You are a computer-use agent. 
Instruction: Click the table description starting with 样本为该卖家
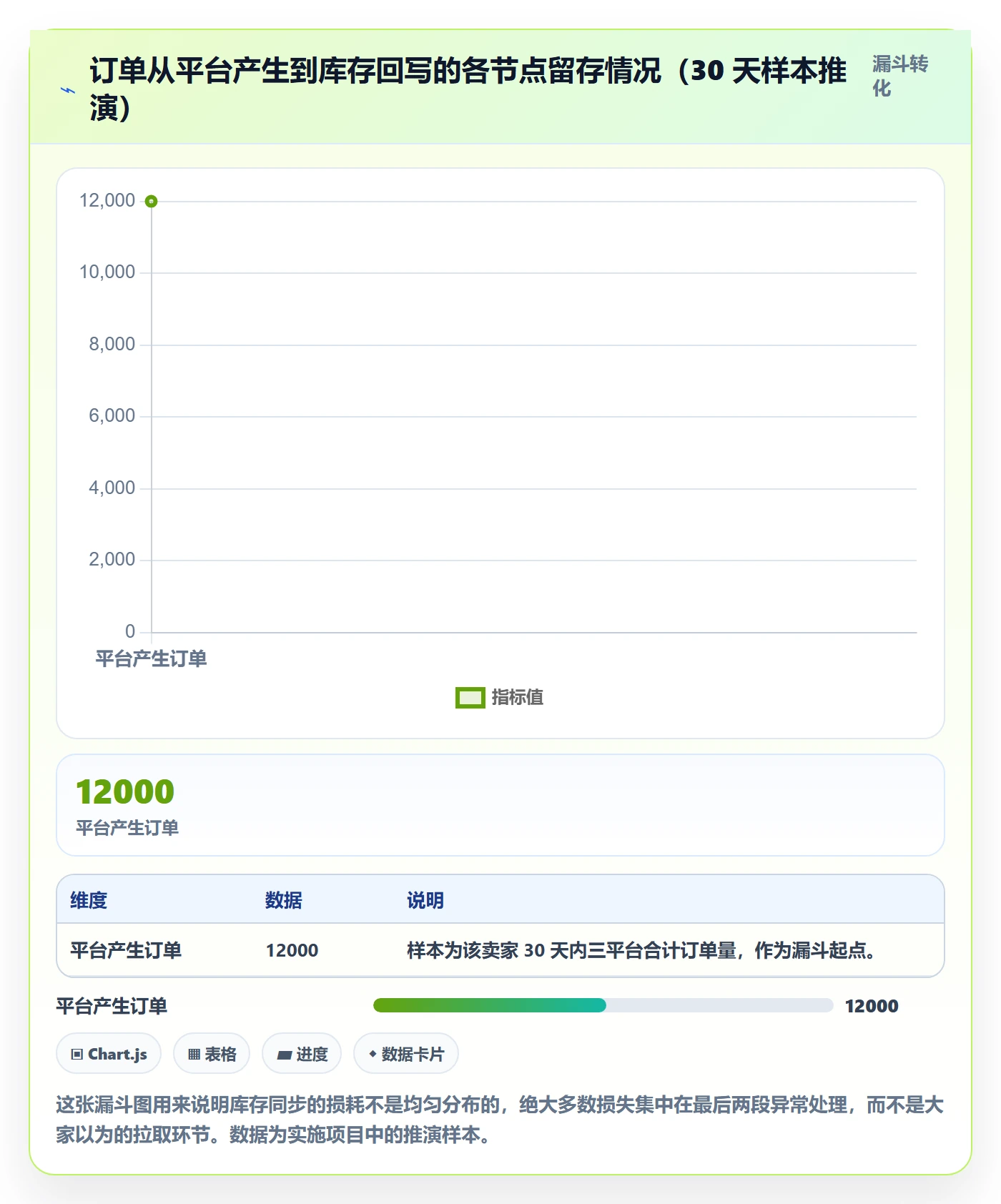[643, 950]
